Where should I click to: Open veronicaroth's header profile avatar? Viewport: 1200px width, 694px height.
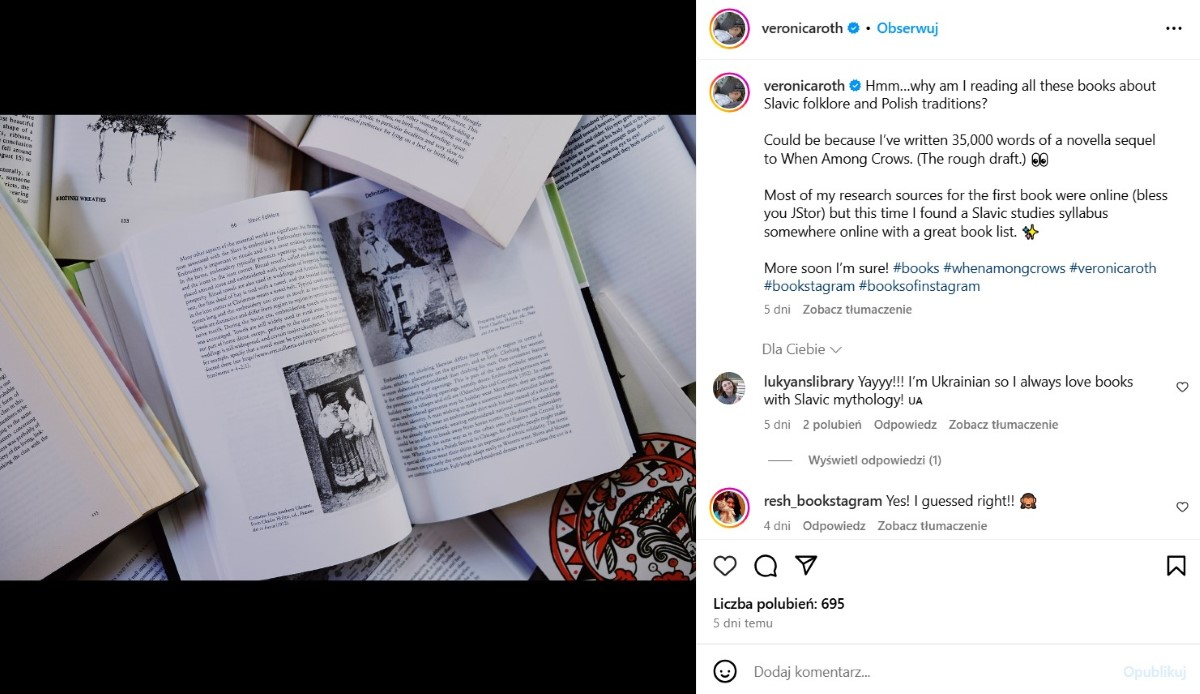[729, 29]
